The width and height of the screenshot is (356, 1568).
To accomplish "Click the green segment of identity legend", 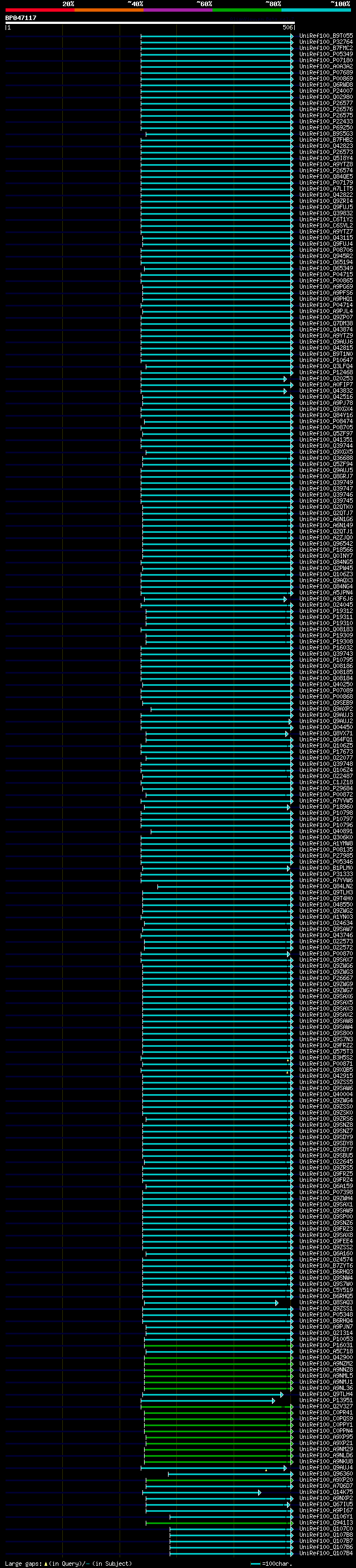I will point(247,10).
